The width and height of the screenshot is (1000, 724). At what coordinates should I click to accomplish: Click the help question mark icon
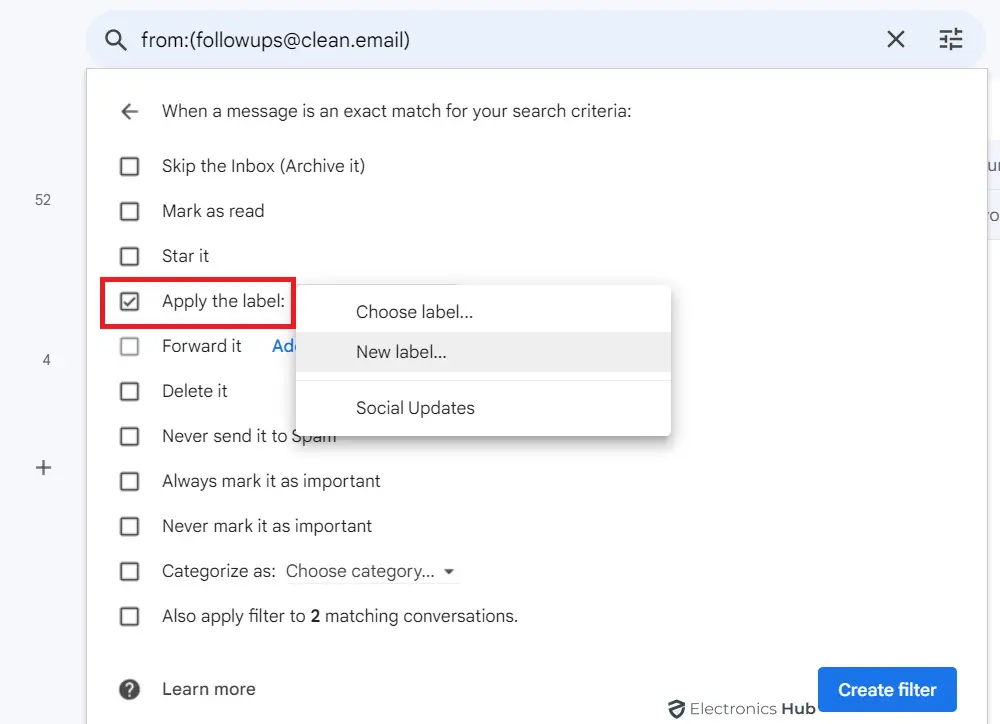pos(129,689)
